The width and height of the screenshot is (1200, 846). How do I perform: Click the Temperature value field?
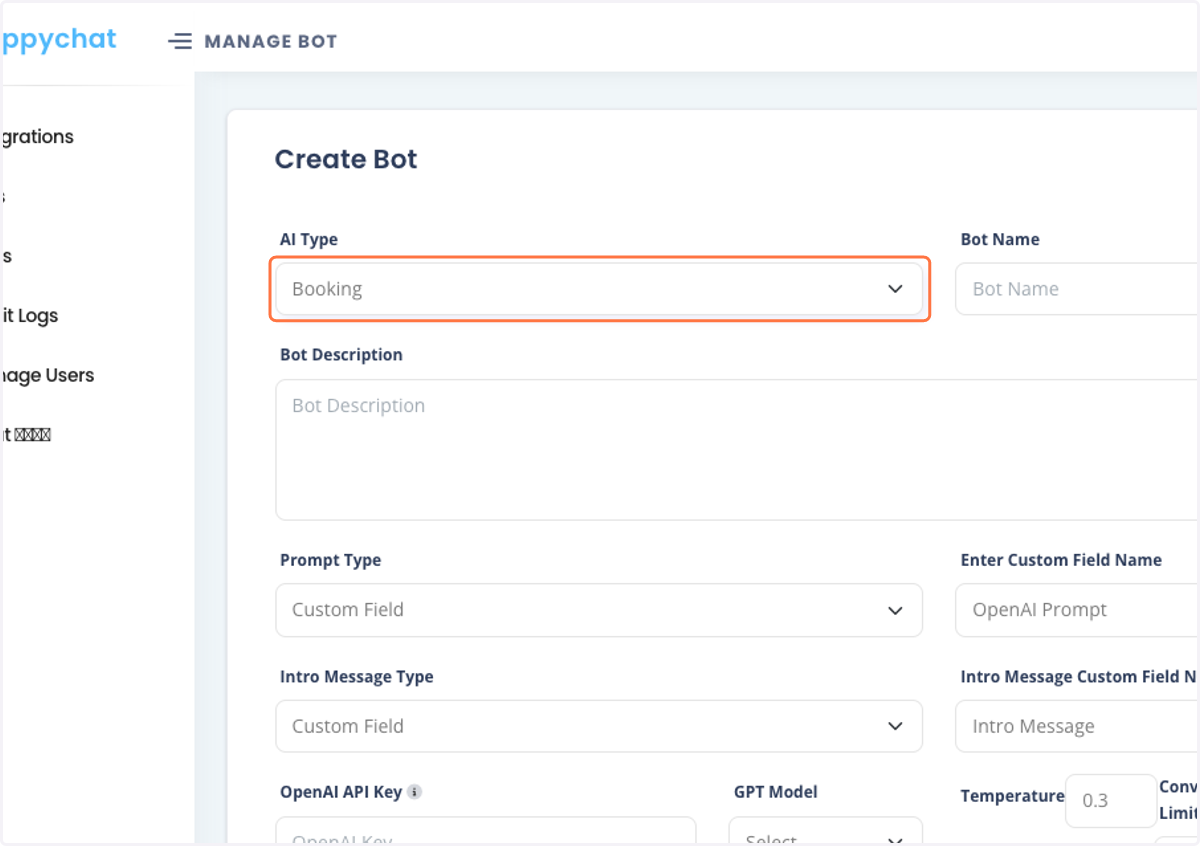[x=1111, y=800]
